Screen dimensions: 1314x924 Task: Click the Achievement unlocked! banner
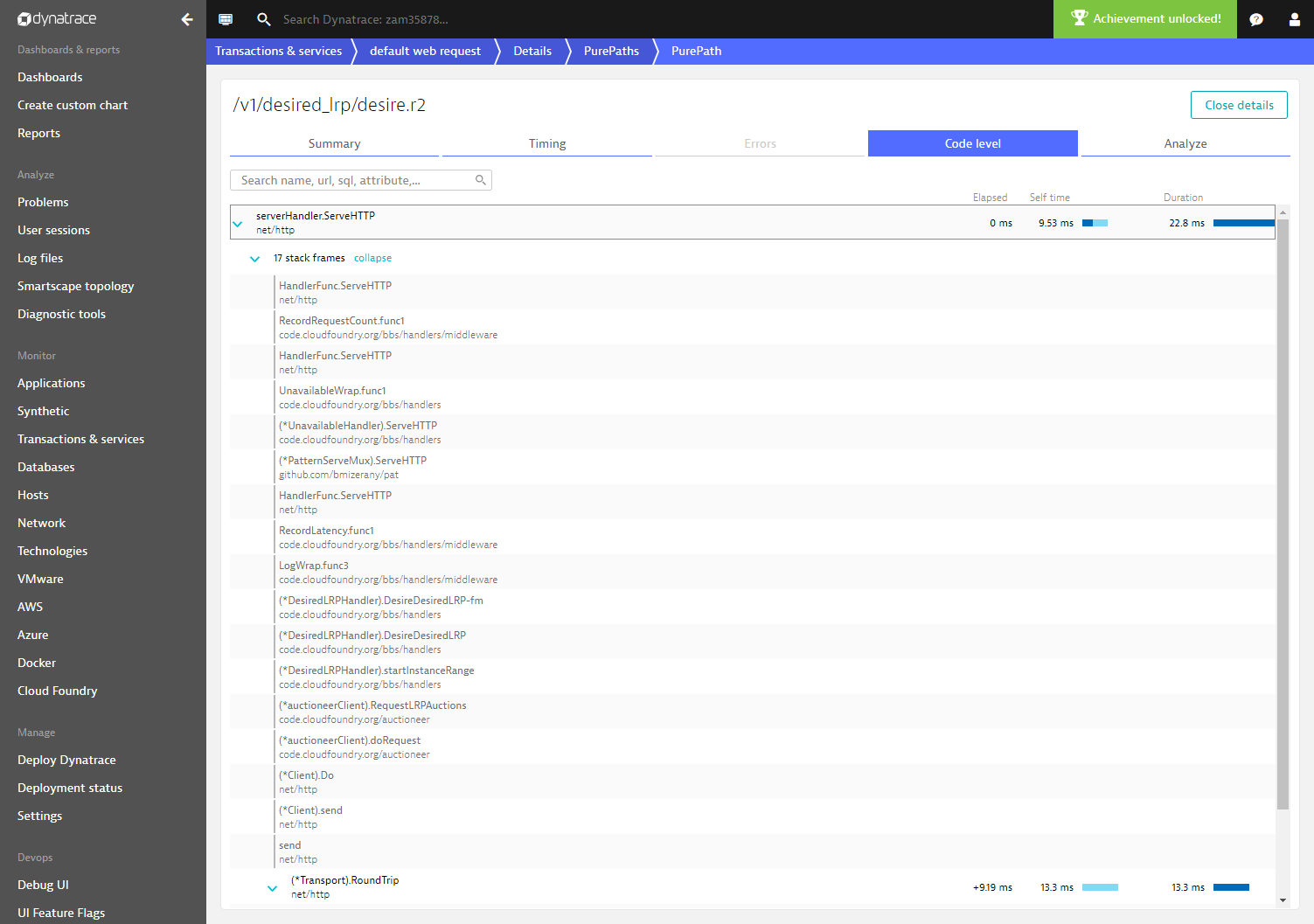click(1145, 18)
